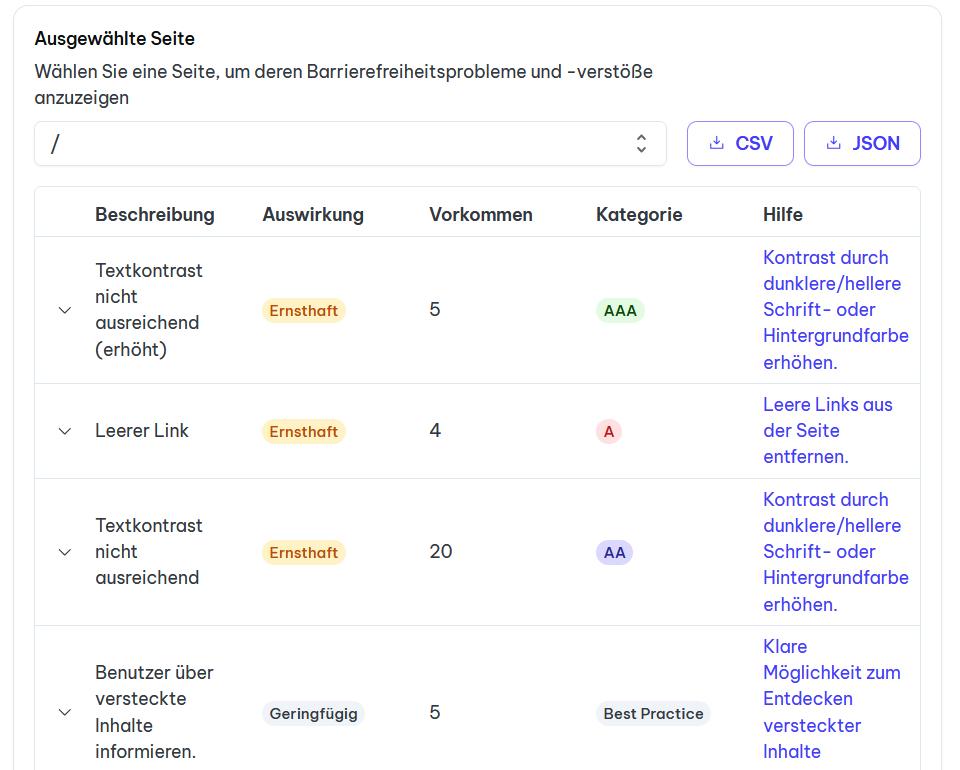The image size is (960, 770).
Task: Click the "Vorkommen" column header
Action: click(481, 214)
